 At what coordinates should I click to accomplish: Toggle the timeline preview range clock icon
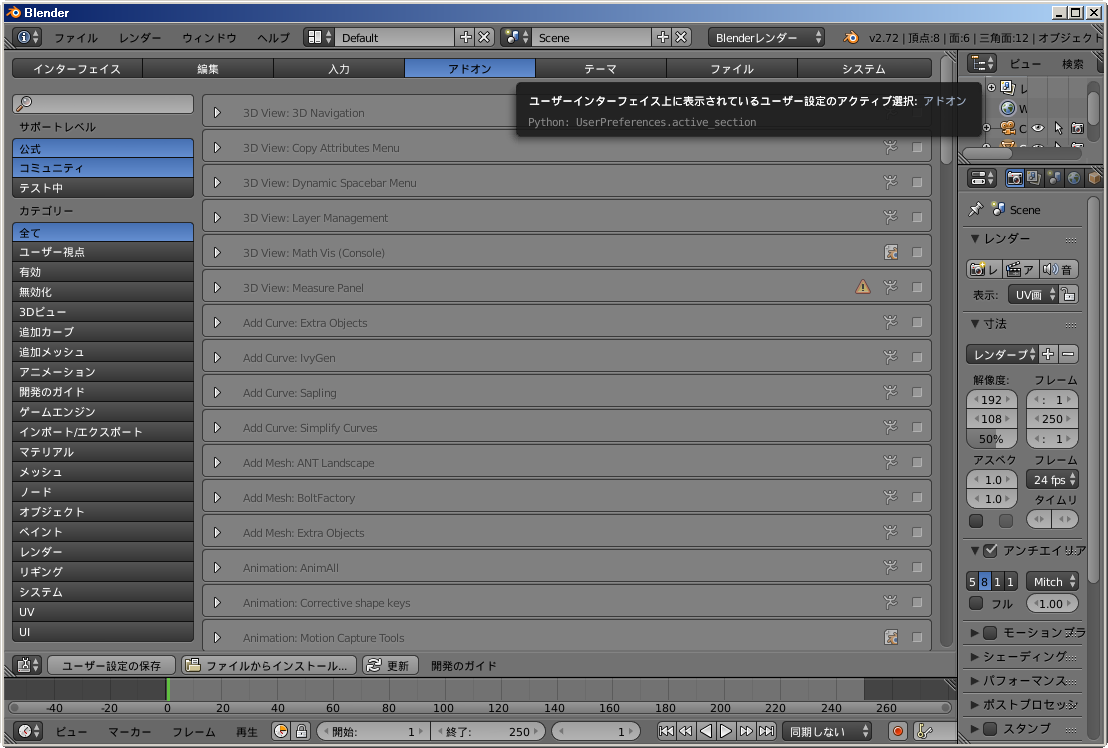(281, 731)
